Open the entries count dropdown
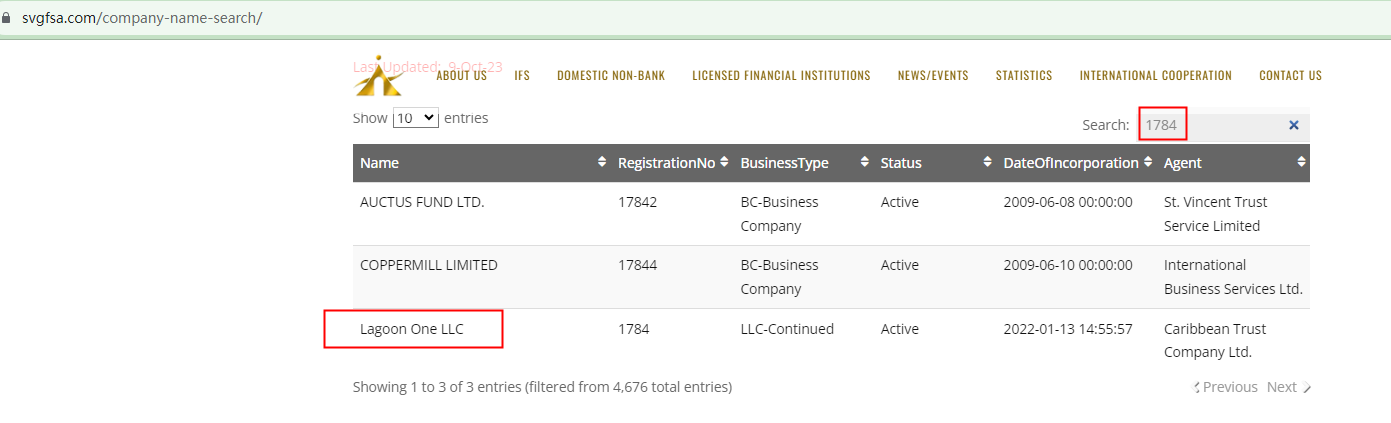Image resolution: width=1391 pixels, height=423 pixels. (416, 118)
